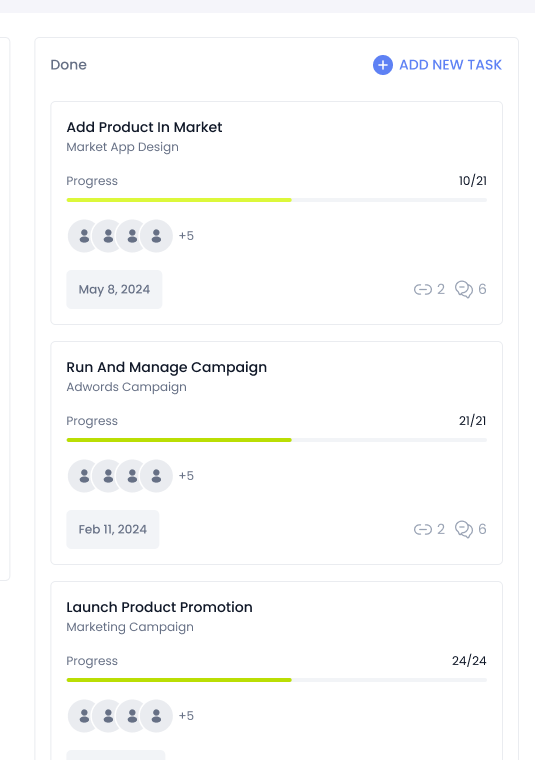Click fourth avatar in Add Product In Market card
The image size is (535, 760).
click(156, 236)
